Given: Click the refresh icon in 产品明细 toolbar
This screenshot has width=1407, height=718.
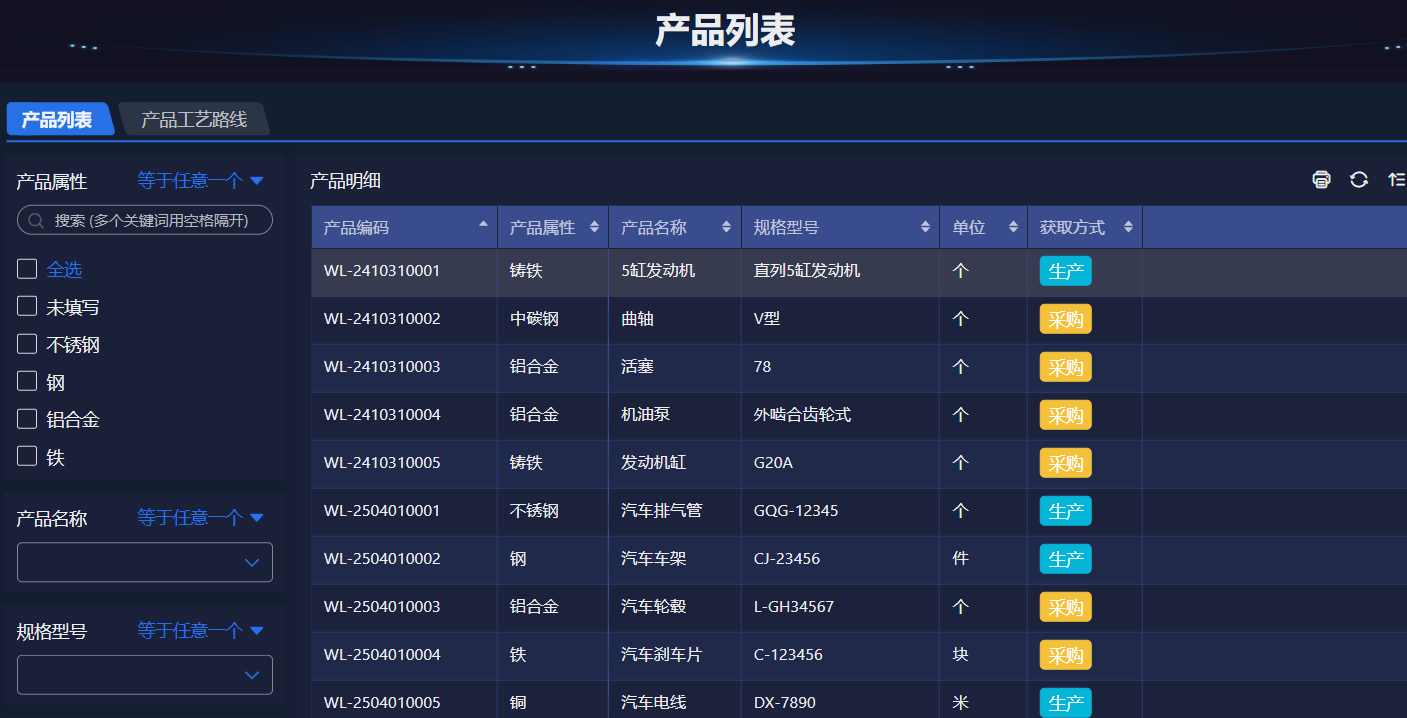Looking at the screenshot, I should (1359, 180).
